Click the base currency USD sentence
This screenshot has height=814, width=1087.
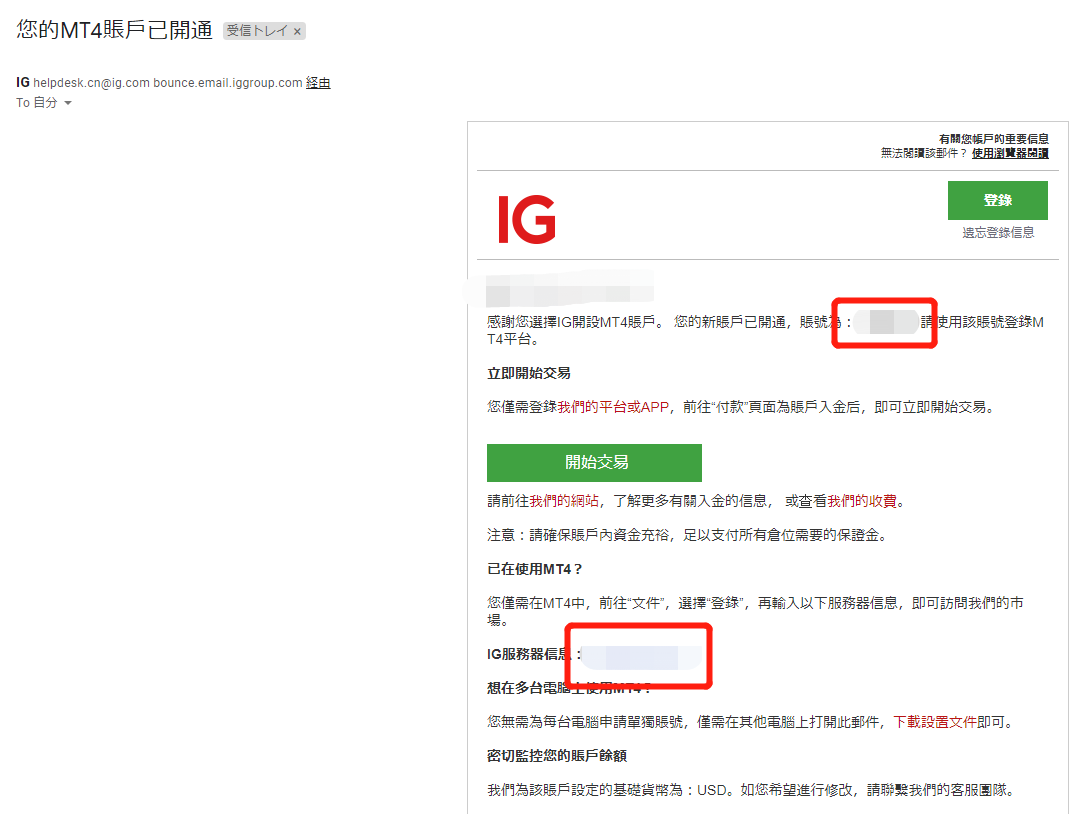pyautogui.click(x=753, y=790)
